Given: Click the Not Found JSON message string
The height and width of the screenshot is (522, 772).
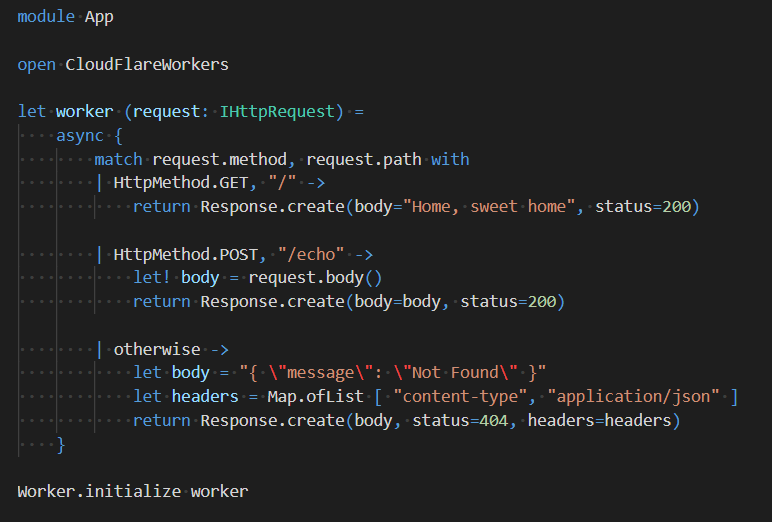Looking at the screenshot, I should pos(392,373).
